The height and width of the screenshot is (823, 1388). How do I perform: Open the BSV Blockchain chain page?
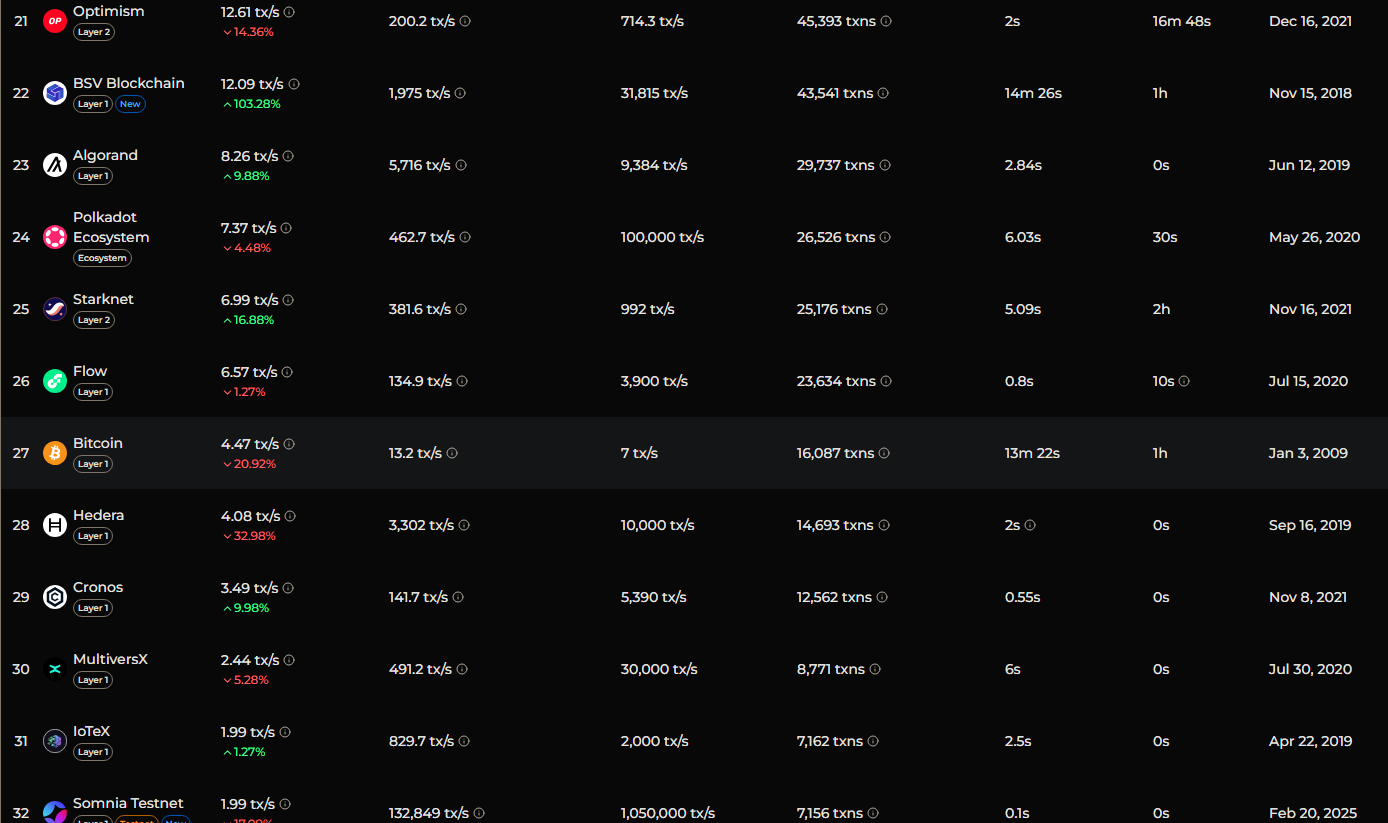(x=129, y=83)
